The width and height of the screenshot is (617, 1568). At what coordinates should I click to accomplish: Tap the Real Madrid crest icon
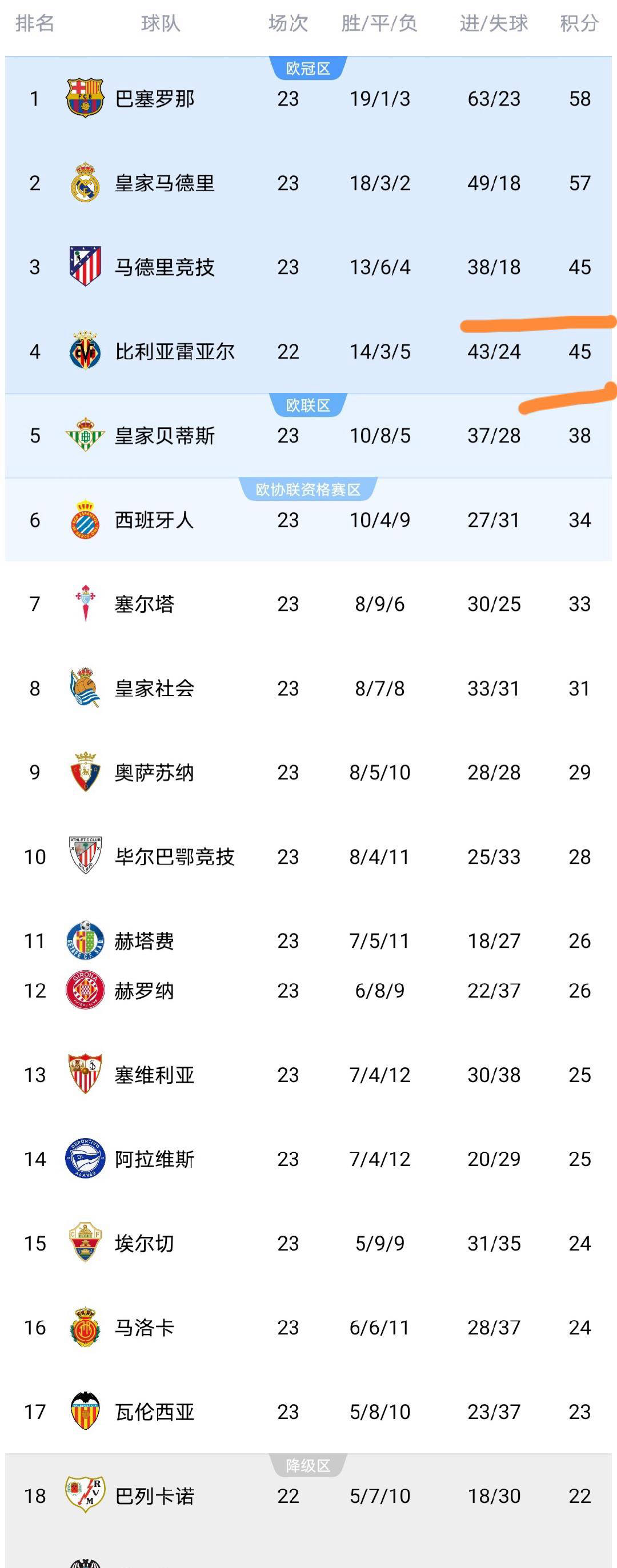click(x=85, y=182)
